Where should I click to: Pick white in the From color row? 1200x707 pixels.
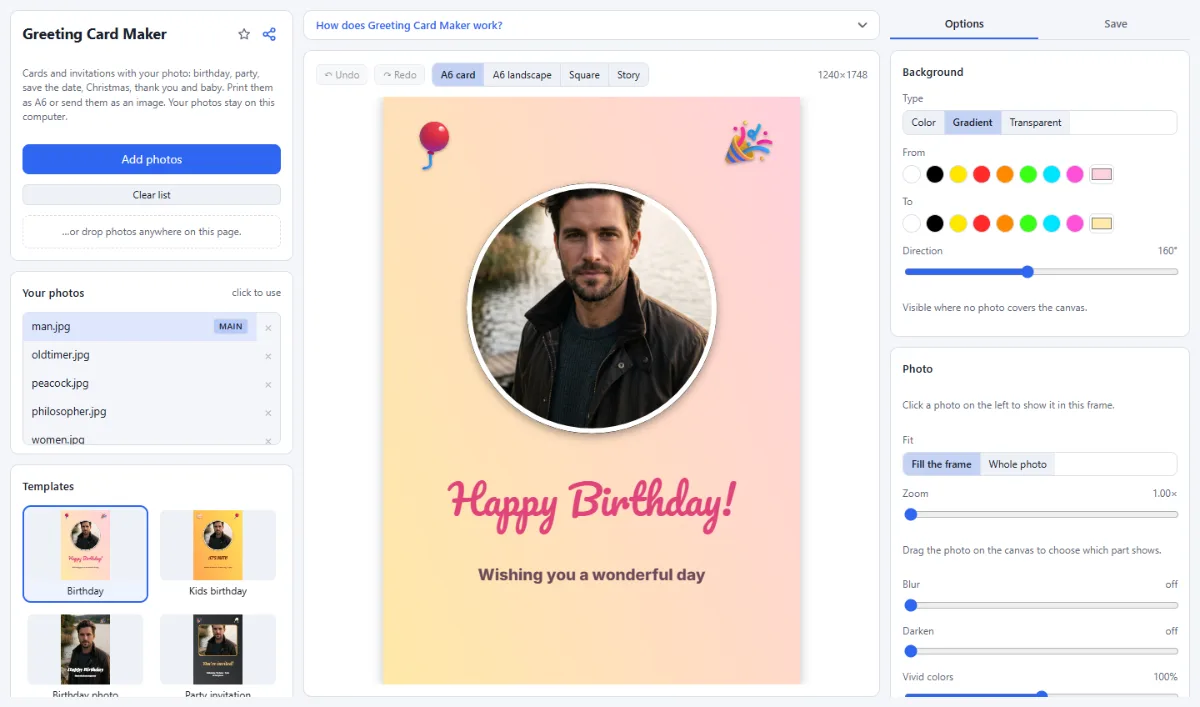[x=911, y=174]
